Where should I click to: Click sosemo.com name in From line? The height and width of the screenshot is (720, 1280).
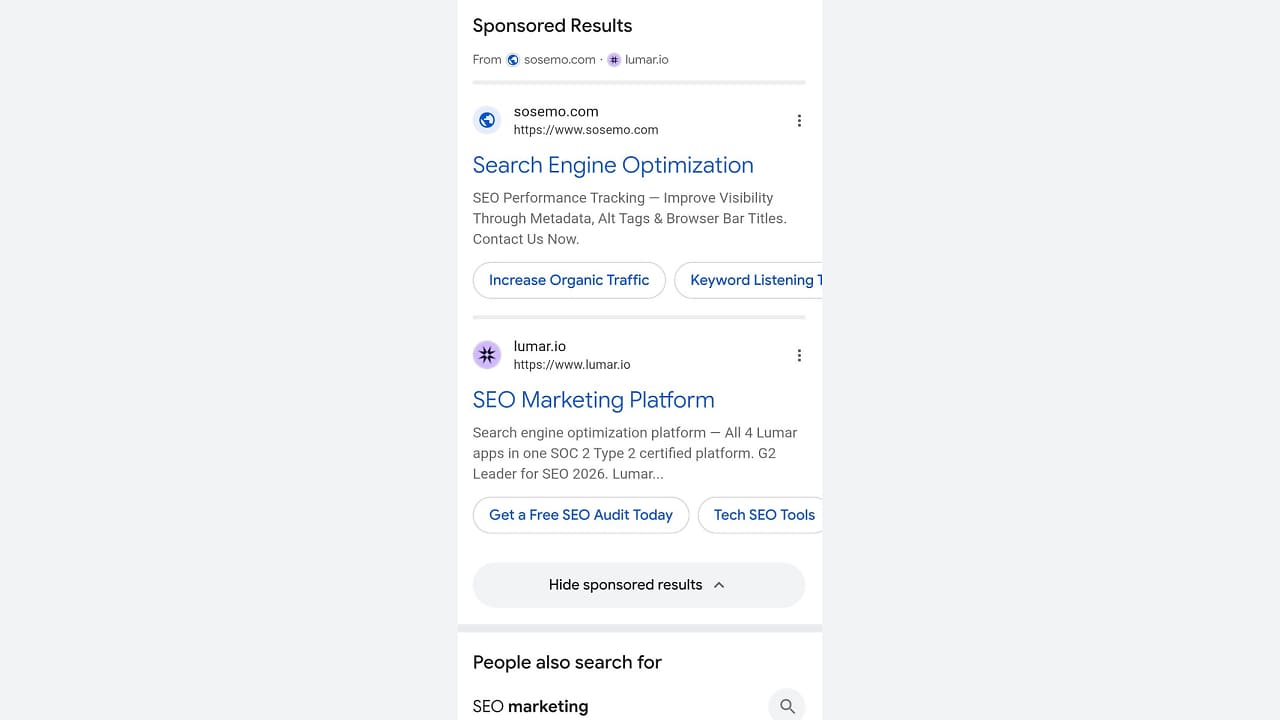click(560, 60)
